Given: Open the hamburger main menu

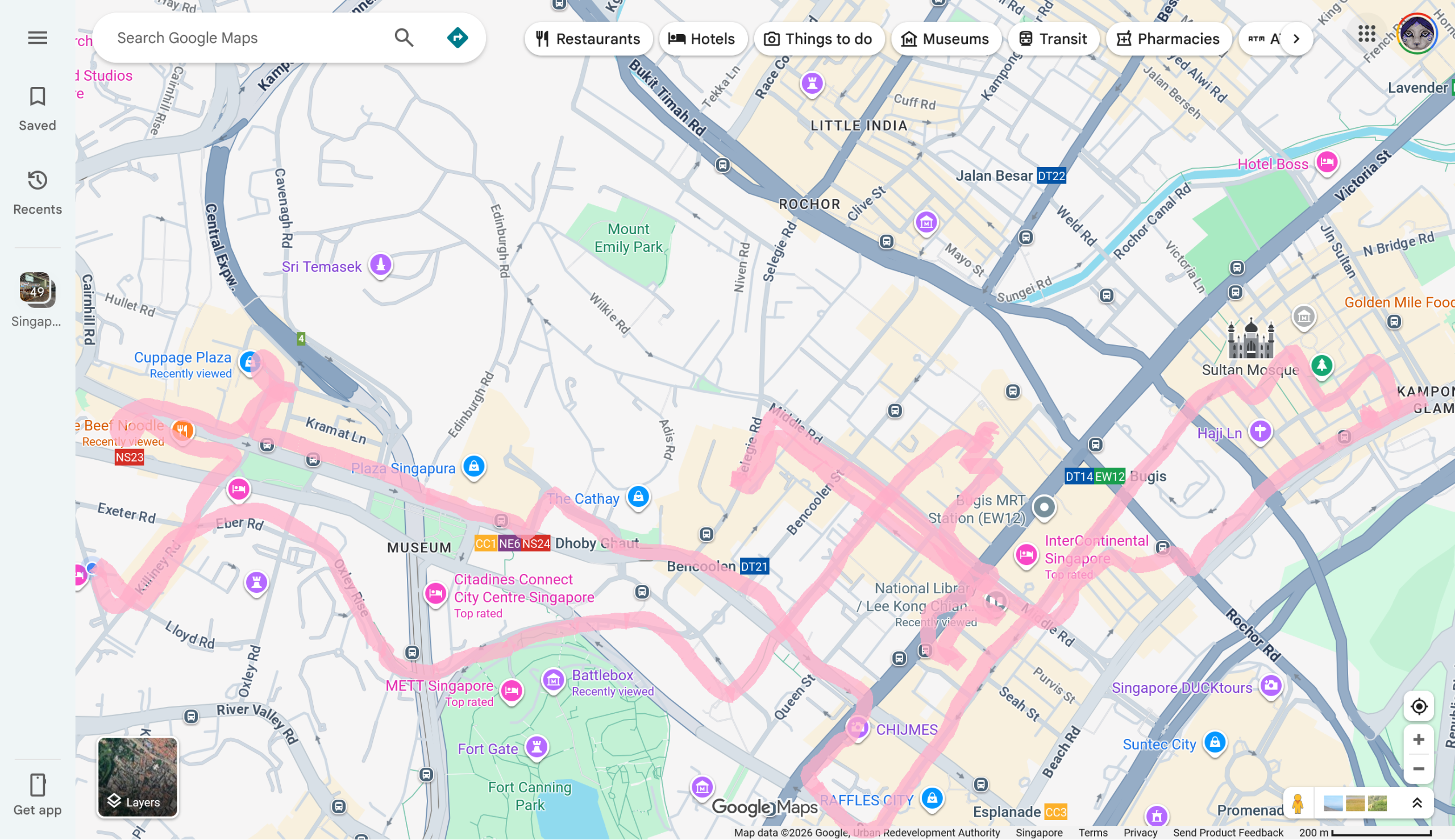Looking at the screenshot, I should [38, 38].
